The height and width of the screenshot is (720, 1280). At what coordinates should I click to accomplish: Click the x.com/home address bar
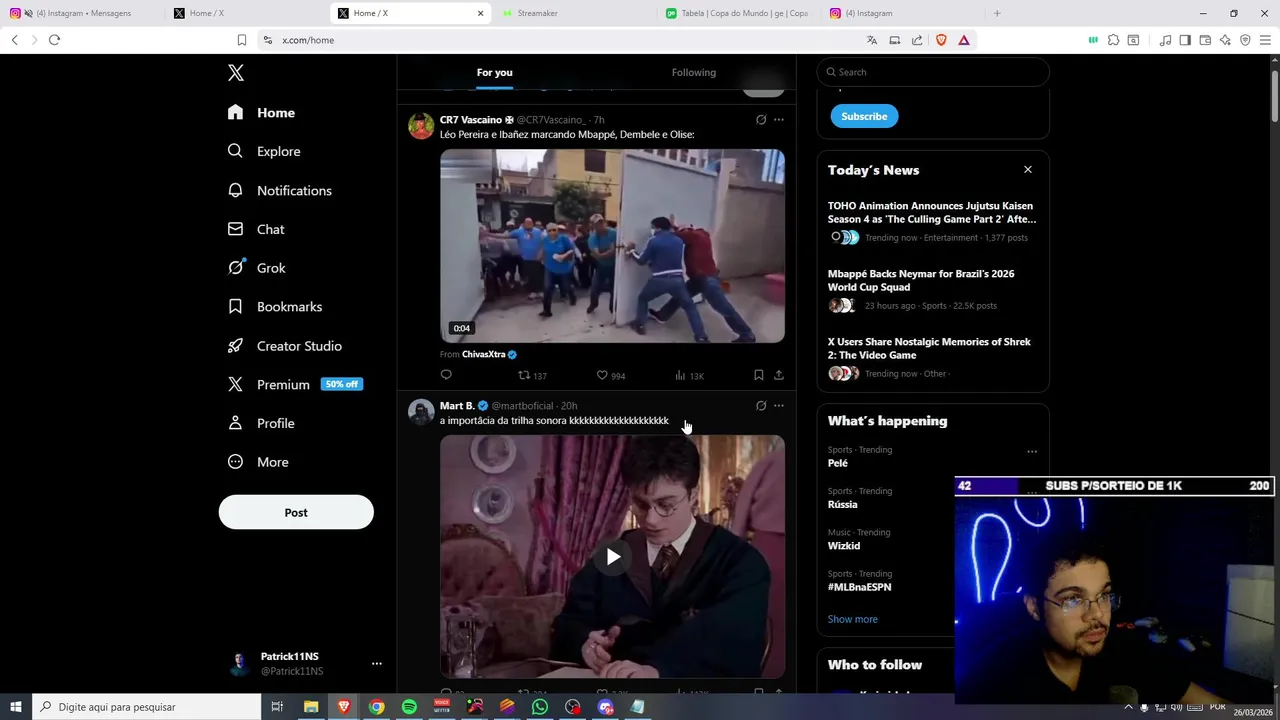click(560, 40)
